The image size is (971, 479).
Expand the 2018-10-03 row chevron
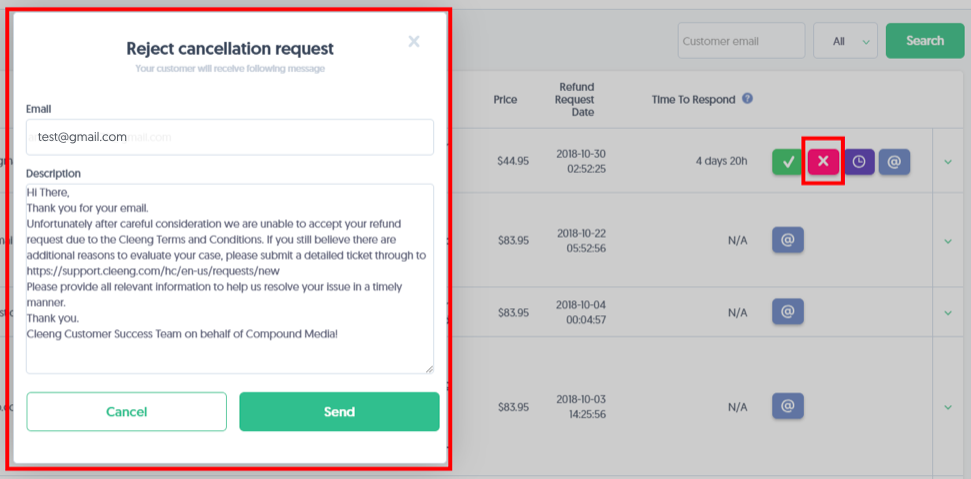947,407
